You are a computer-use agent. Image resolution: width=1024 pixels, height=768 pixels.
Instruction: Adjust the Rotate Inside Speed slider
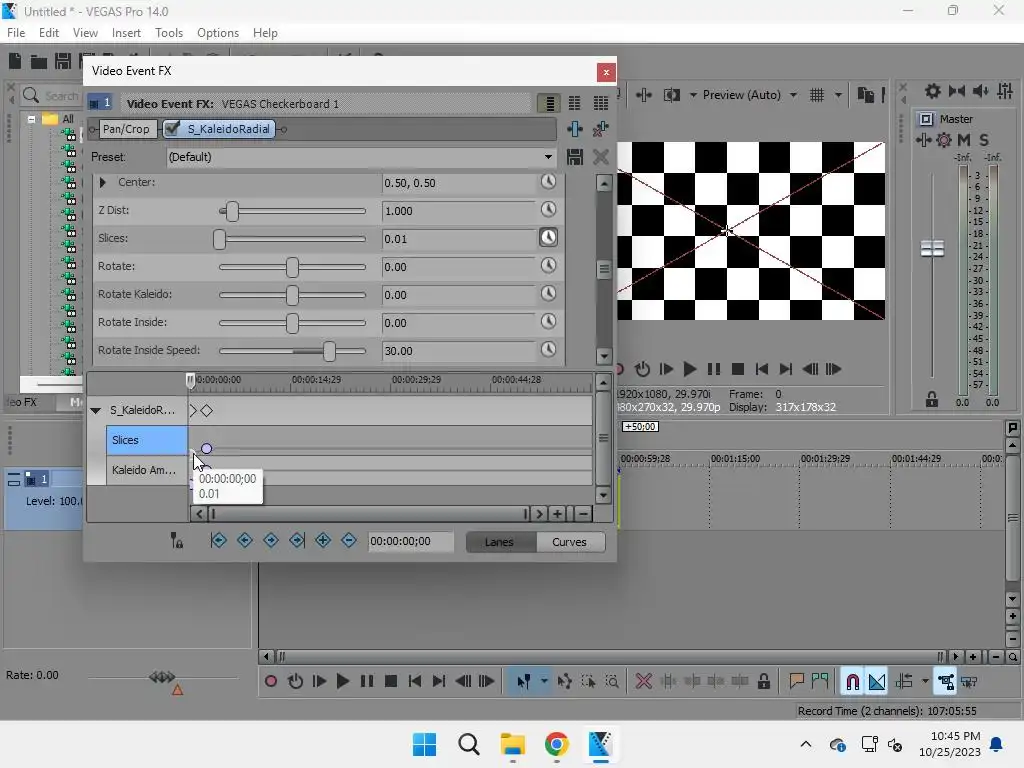329,351
